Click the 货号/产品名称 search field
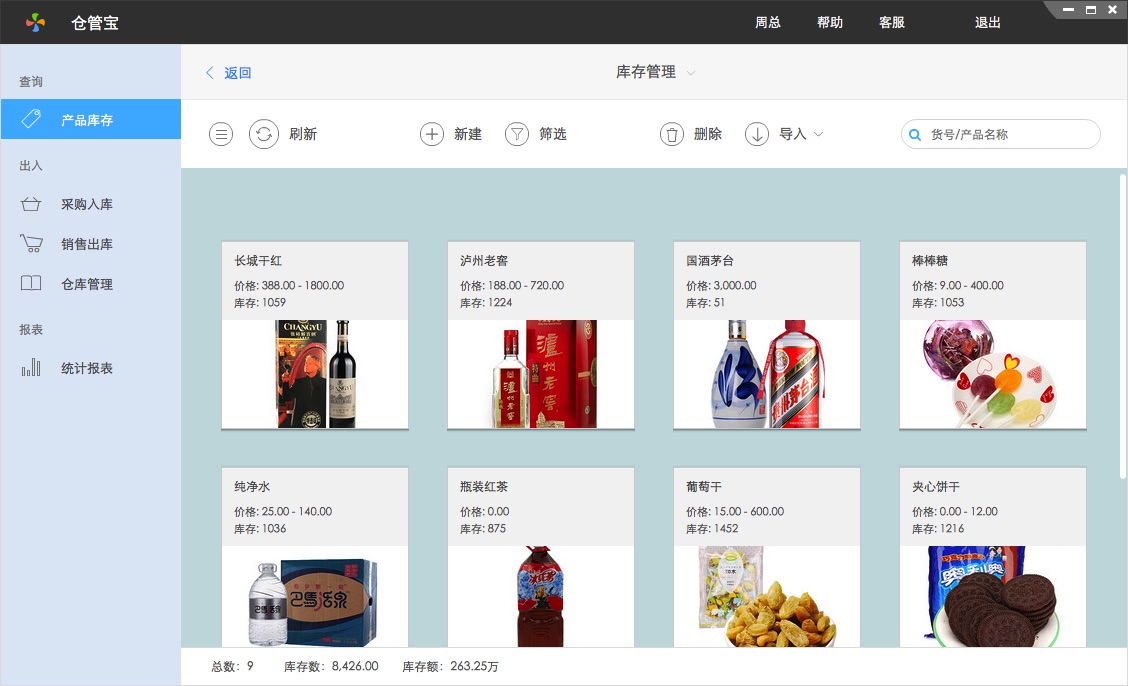1128x686 pixels. (1010, 134)
